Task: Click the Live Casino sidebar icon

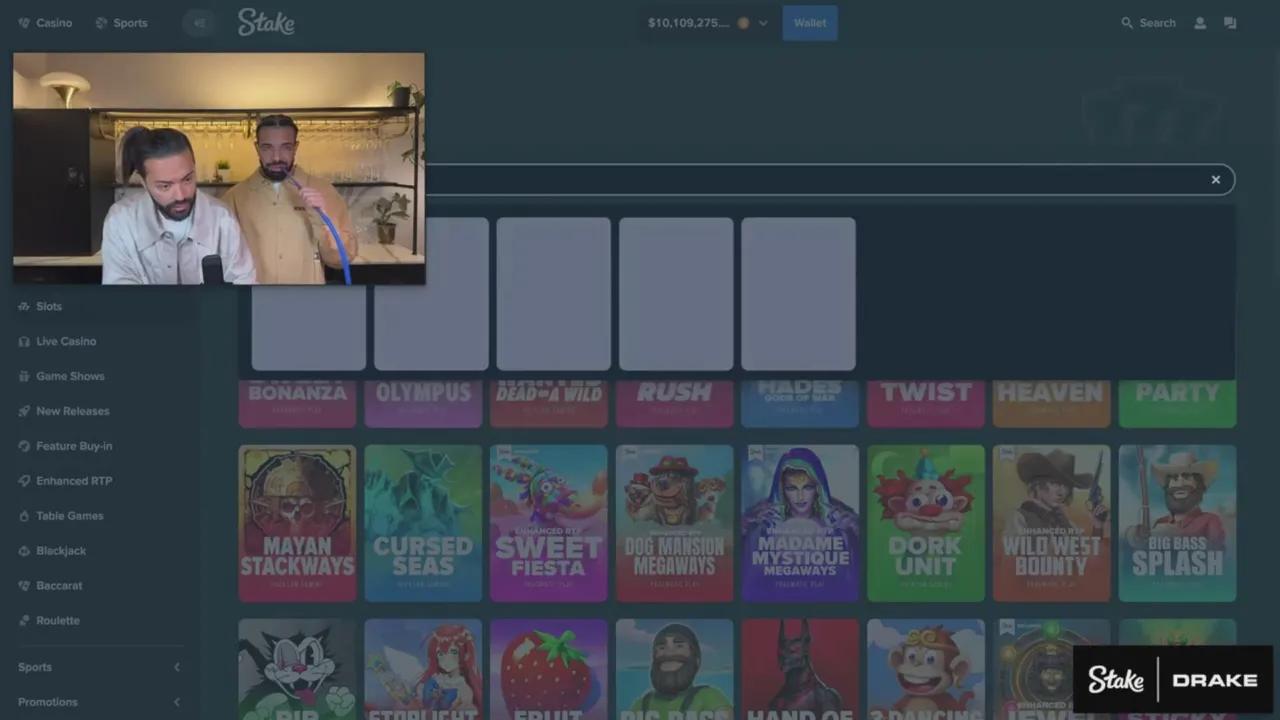Action: pos(24,342)
